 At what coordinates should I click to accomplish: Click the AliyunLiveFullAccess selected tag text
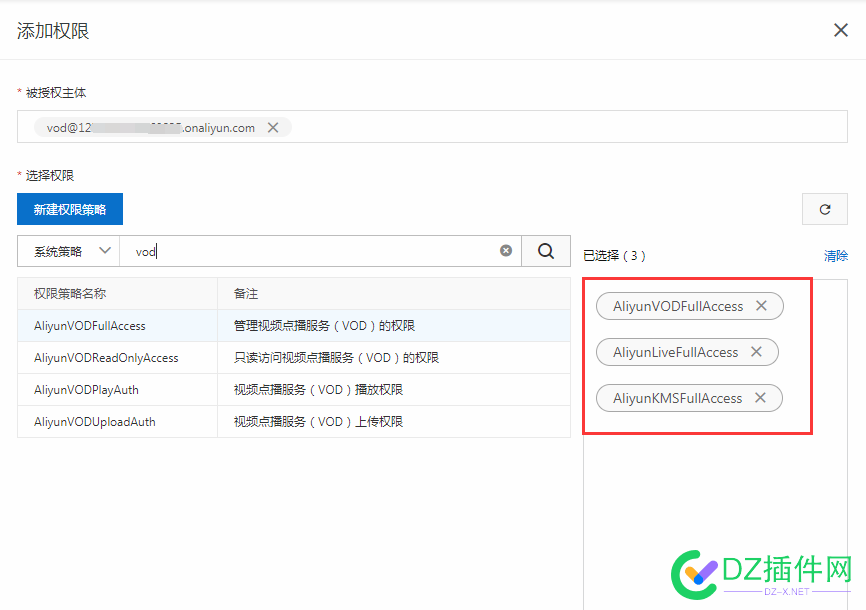675,352
